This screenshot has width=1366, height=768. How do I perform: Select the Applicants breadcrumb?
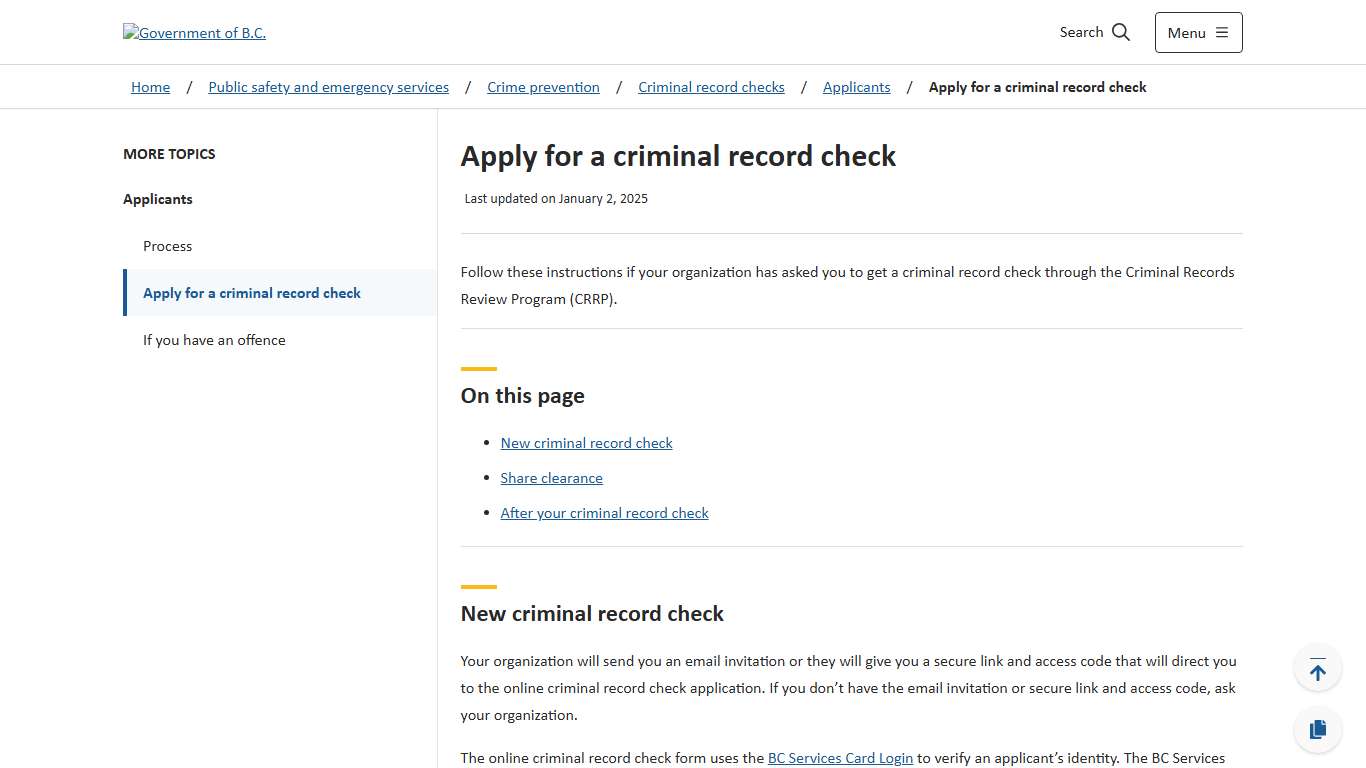pyautogui.click(x=856, y=87)
